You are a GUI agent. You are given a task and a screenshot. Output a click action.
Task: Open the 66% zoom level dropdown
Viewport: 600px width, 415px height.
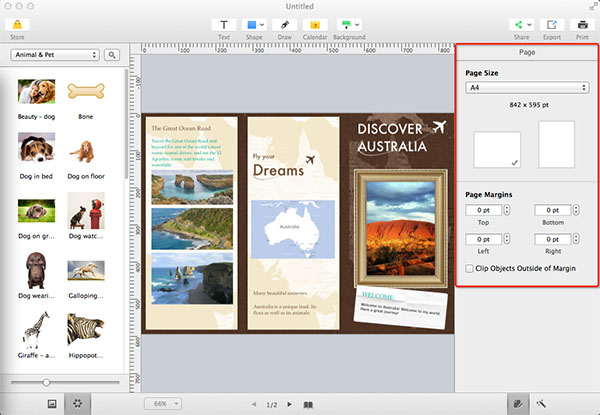click(164, 404)
